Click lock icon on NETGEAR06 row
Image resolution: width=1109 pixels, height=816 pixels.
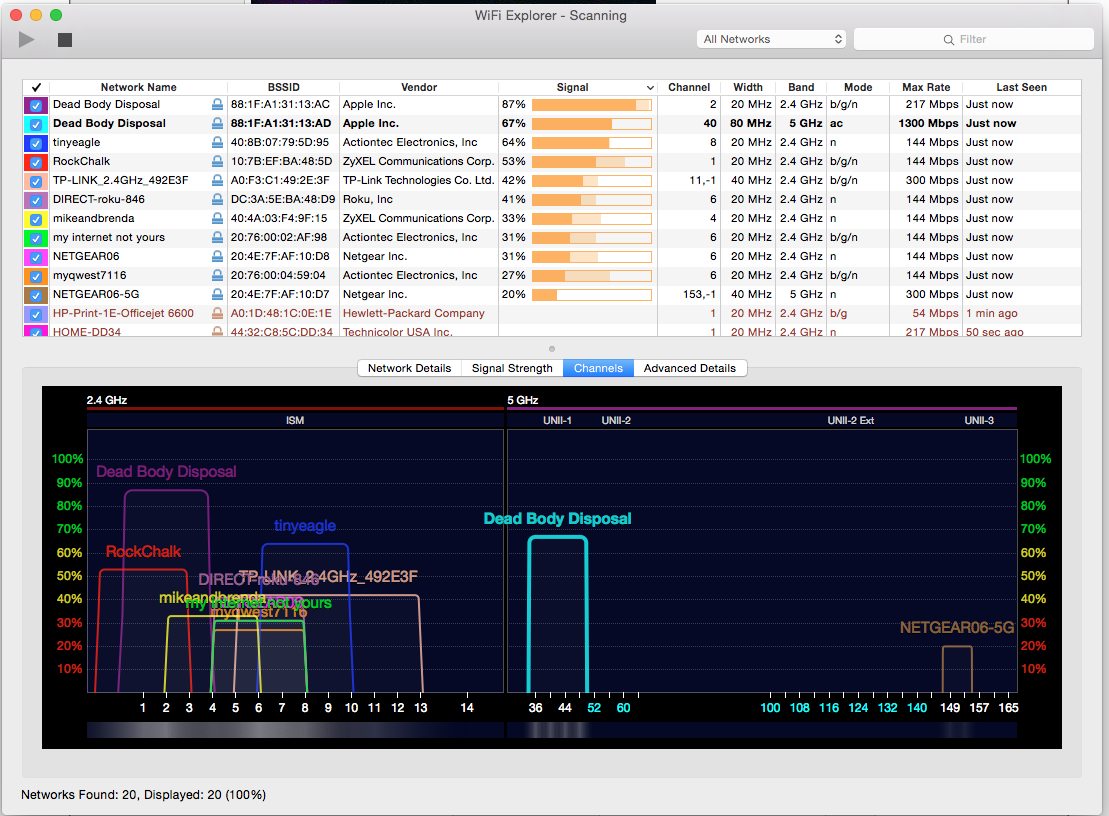pos(217,257)
